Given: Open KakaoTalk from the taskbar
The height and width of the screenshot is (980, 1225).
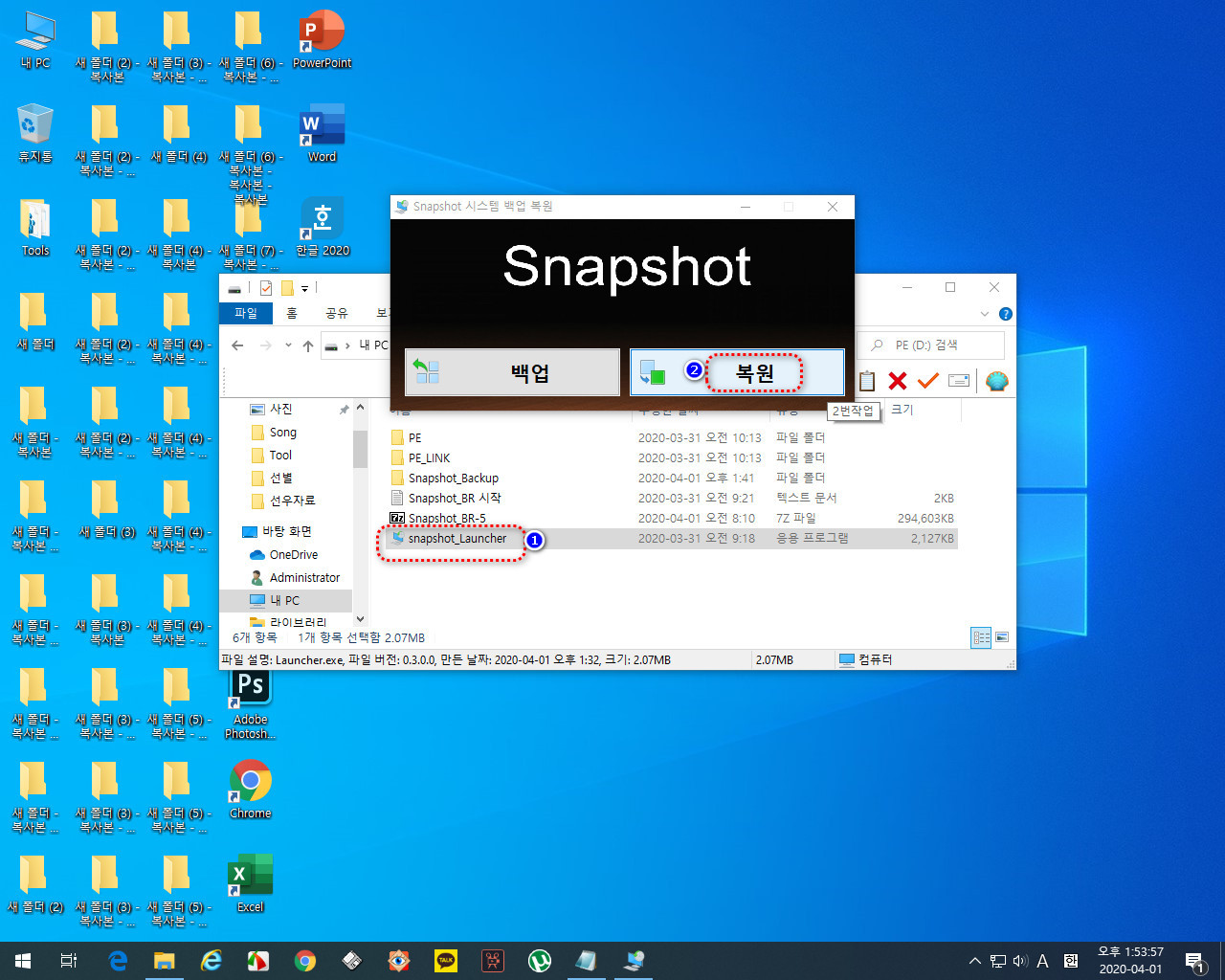Looking at the screenshot, I should pyautogui.click(x=446, y=961).
